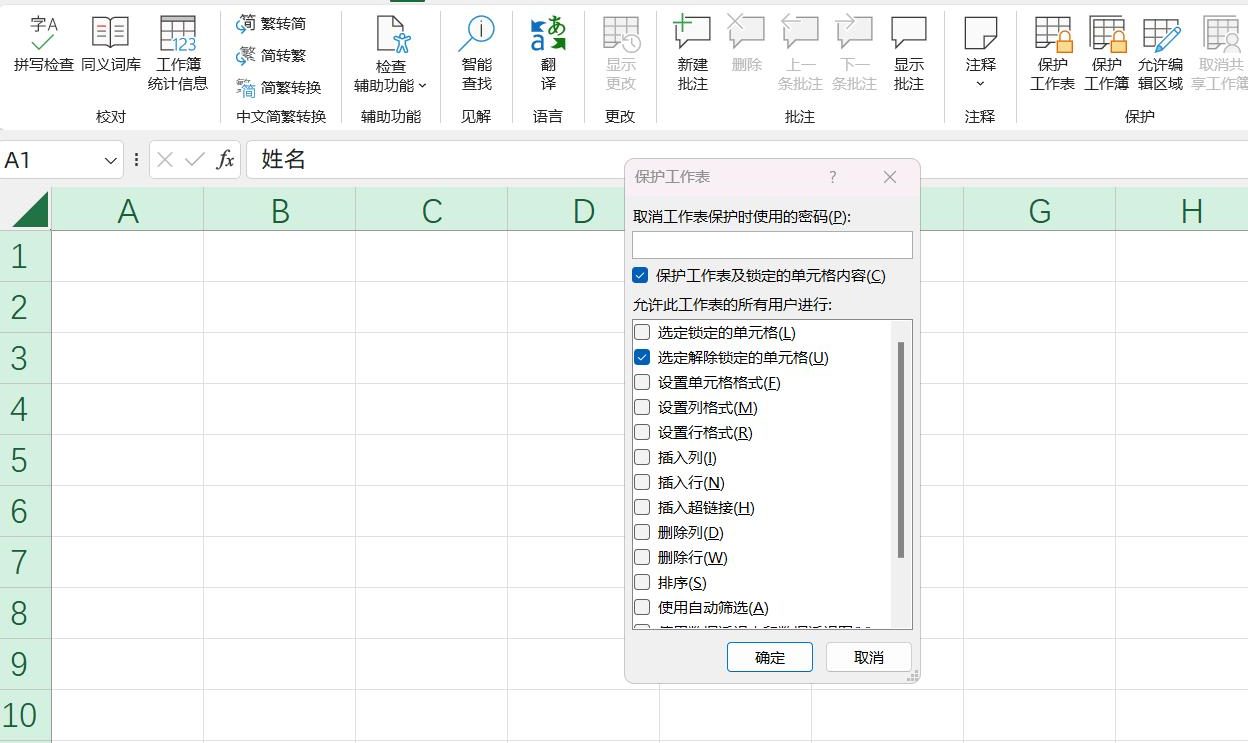The width and height of the screenshot is (1248, 743).
Task: Click the 注释 notes icon
Action: tap(981, 33)
